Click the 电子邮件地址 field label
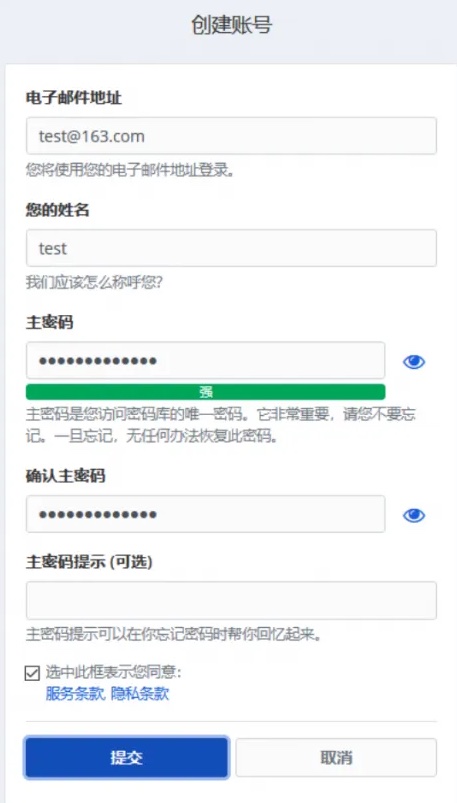 [x=74, y=97]
